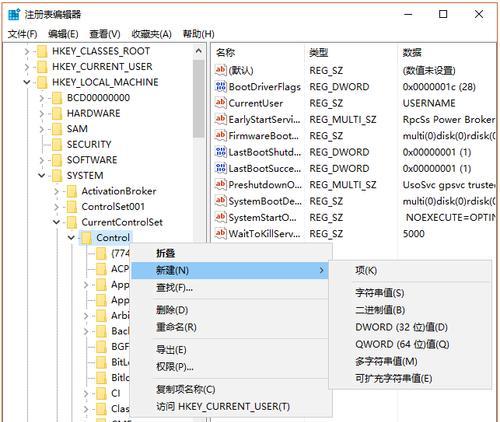Open the 收藏夹(A) menu

coord(151,34)
